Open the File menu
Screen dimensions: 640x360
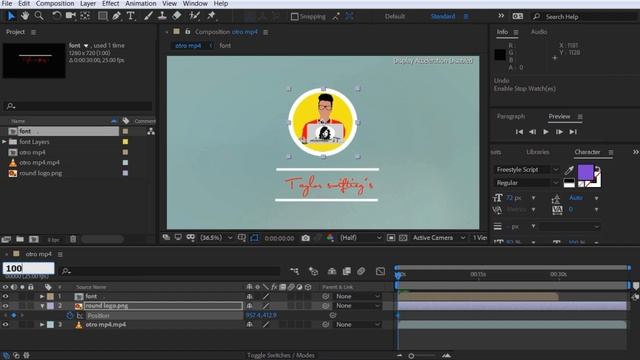tap(7, 4)
